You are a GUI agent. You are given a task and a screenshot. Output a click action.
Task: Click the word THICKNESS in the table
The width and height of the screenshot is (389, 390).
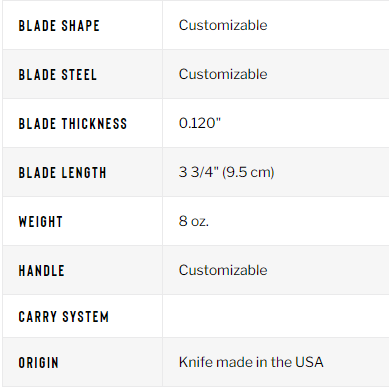(x=94, y=124)
